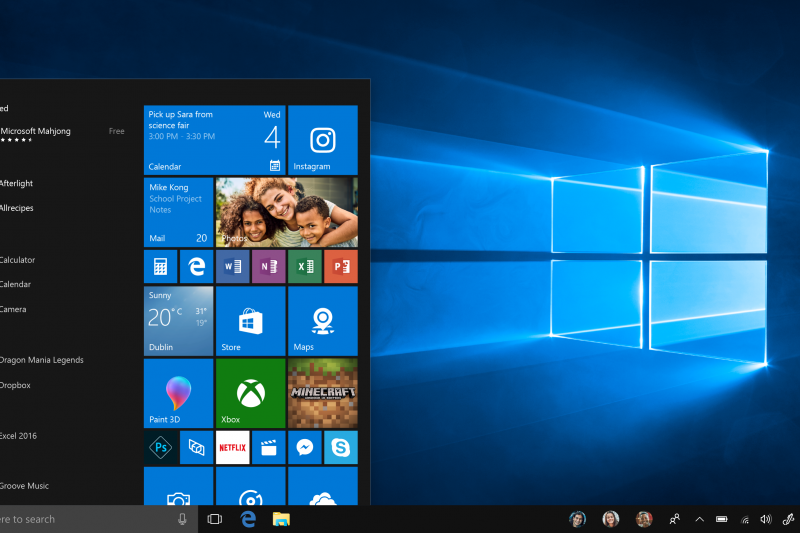Show hidden system tray icons
Viewport: 800px width, 533px height.
699,519
